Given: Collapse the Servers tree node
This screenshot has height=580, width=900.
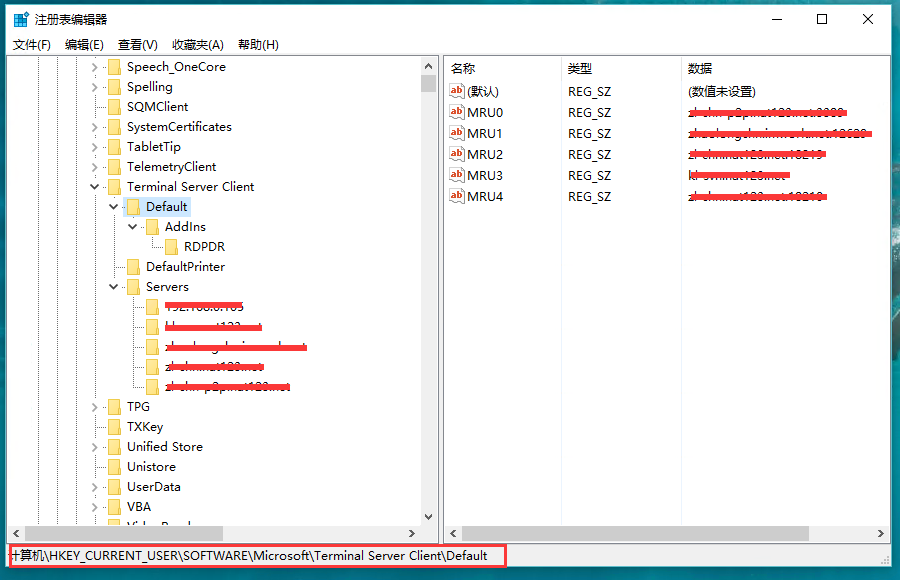Looking at the screenshot, I should 114,287.
